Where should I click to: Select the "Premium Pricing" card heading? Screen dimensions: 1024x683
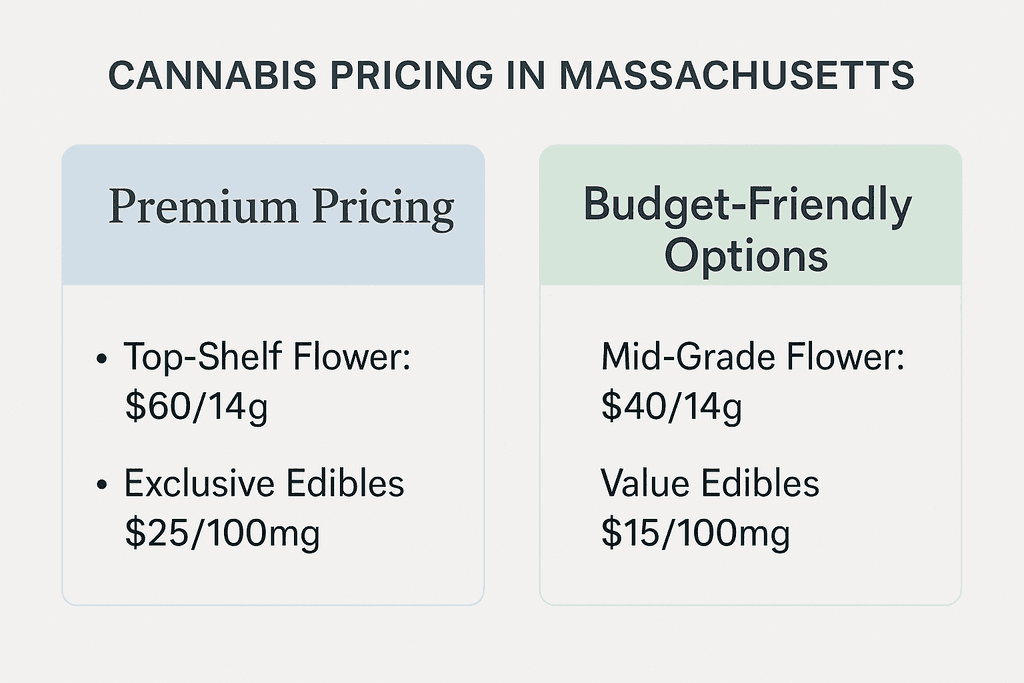[x=281, y=208]
